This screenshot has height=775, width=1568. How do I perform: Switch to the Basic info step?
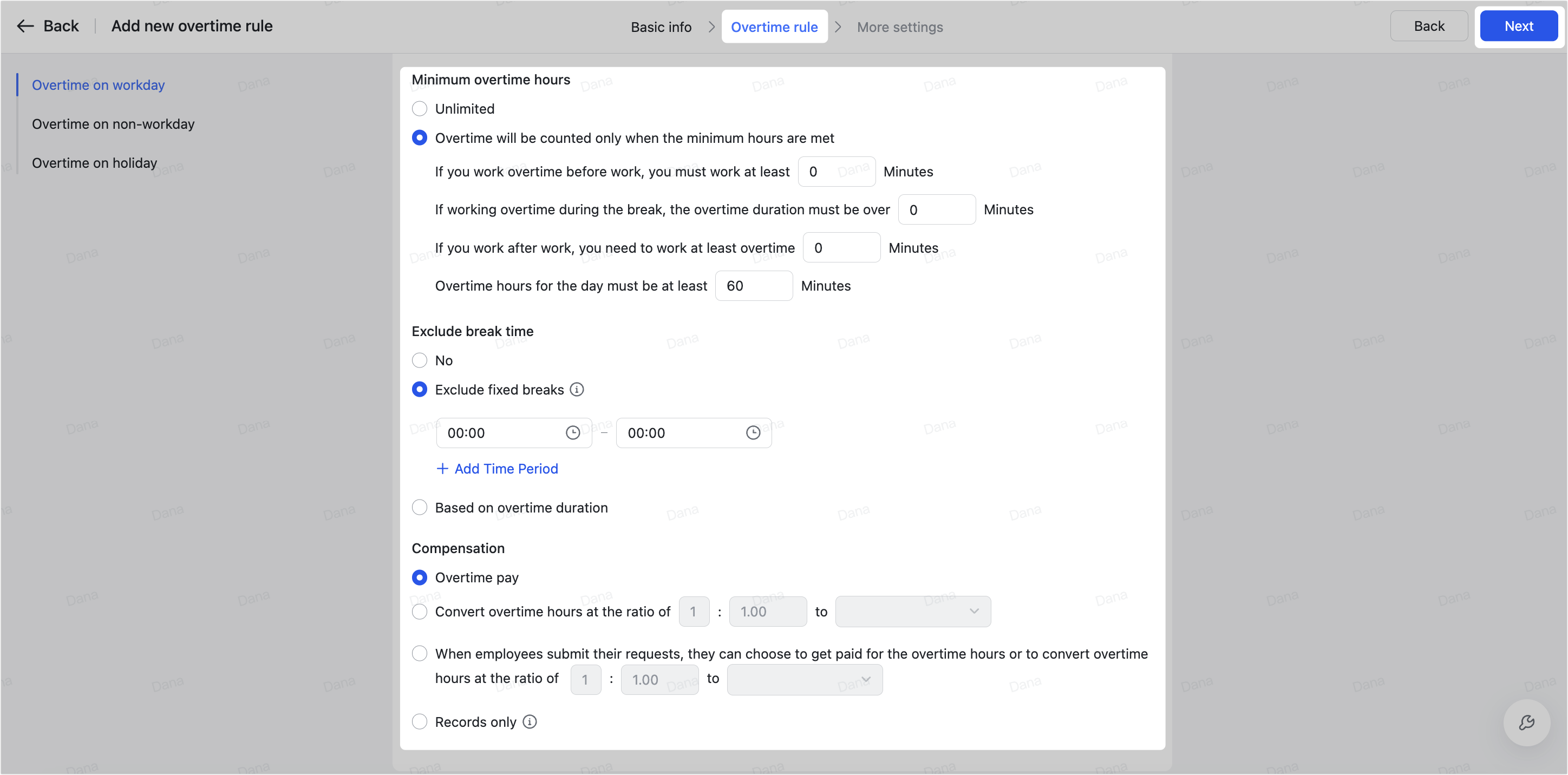[x=661, y=27]
